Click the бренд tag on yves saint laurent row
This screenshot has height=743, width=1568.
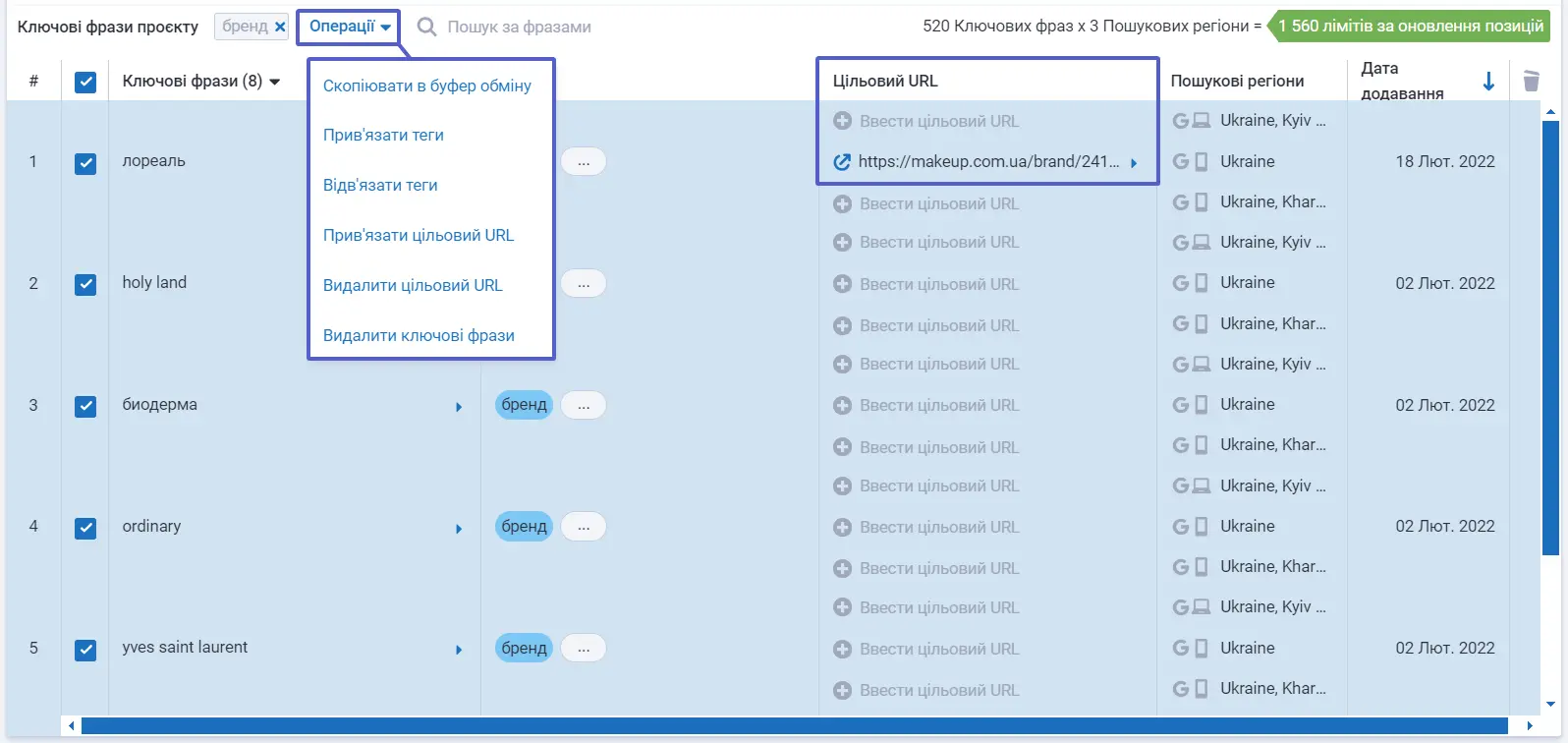[525, 649]
